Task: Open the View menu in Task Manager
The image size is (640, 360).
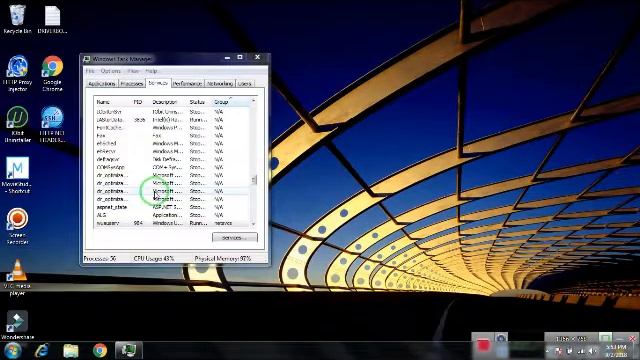Action: click(133, 71)
